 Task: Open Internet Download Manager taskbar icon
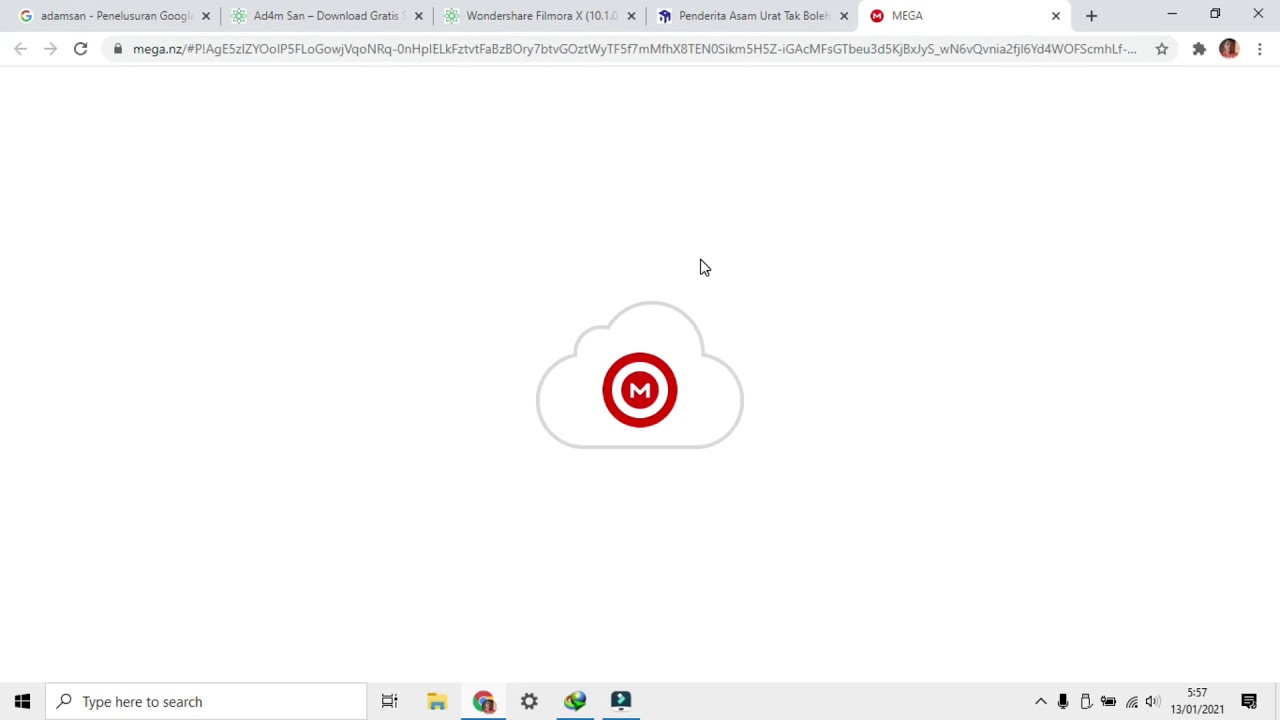575,701
